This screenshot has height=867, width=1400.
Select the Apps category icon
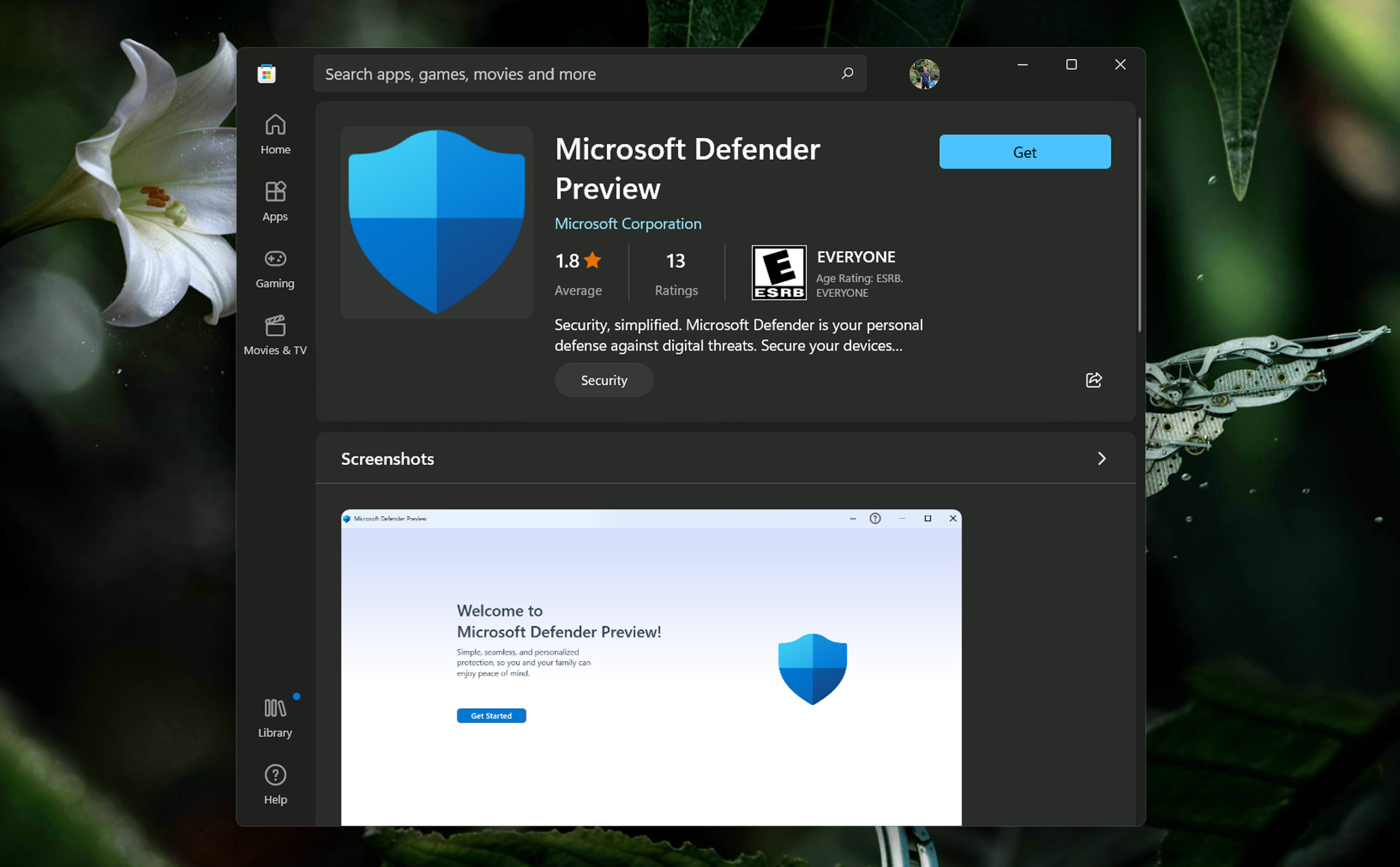point(275,200)
